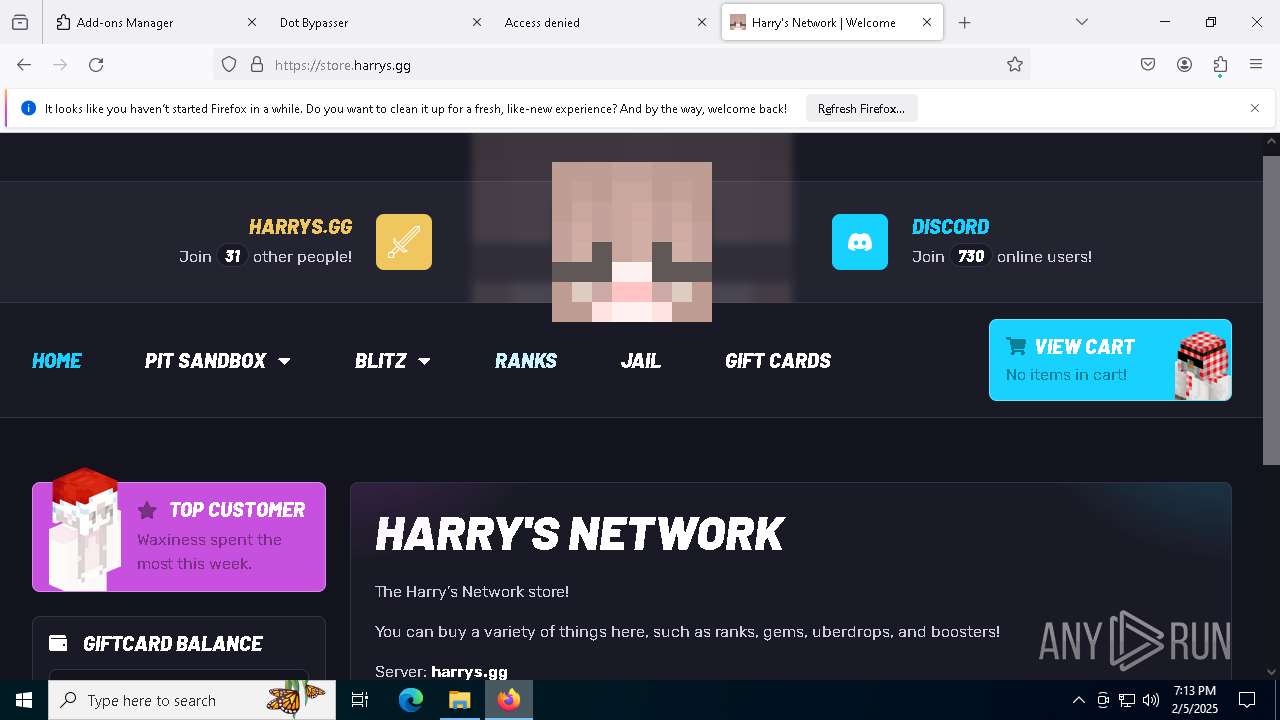
Task: Click the Firefox View icon
Action: coord(20,22)
